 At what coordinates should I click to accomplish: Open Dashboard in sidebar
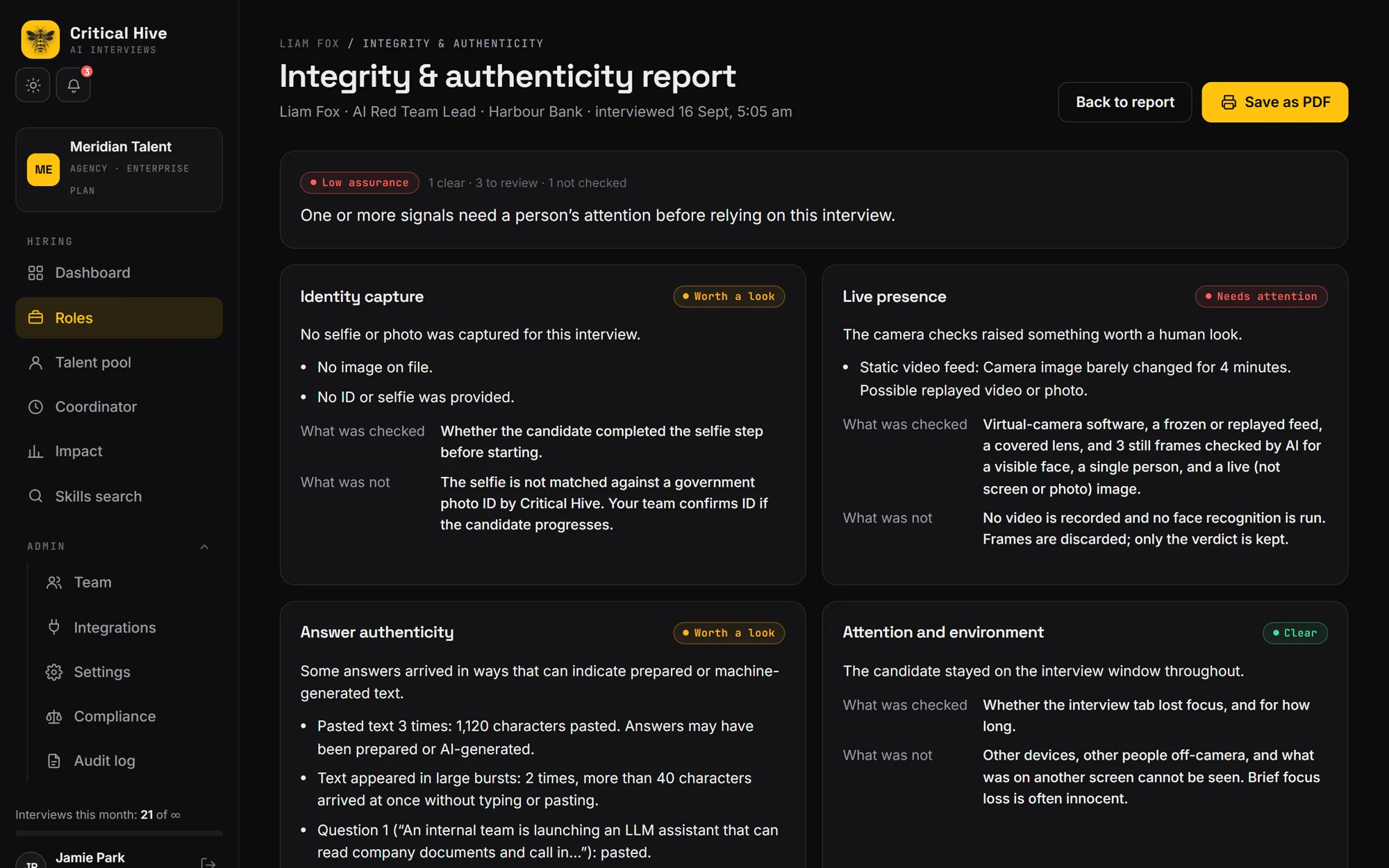coord(119,273)
